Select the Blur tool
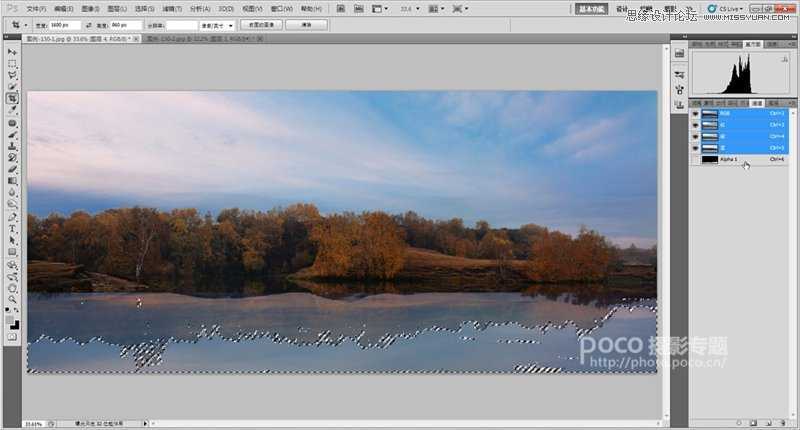This screenshot has height=430, width=800. pyautogui.click(x=12, y=192)
